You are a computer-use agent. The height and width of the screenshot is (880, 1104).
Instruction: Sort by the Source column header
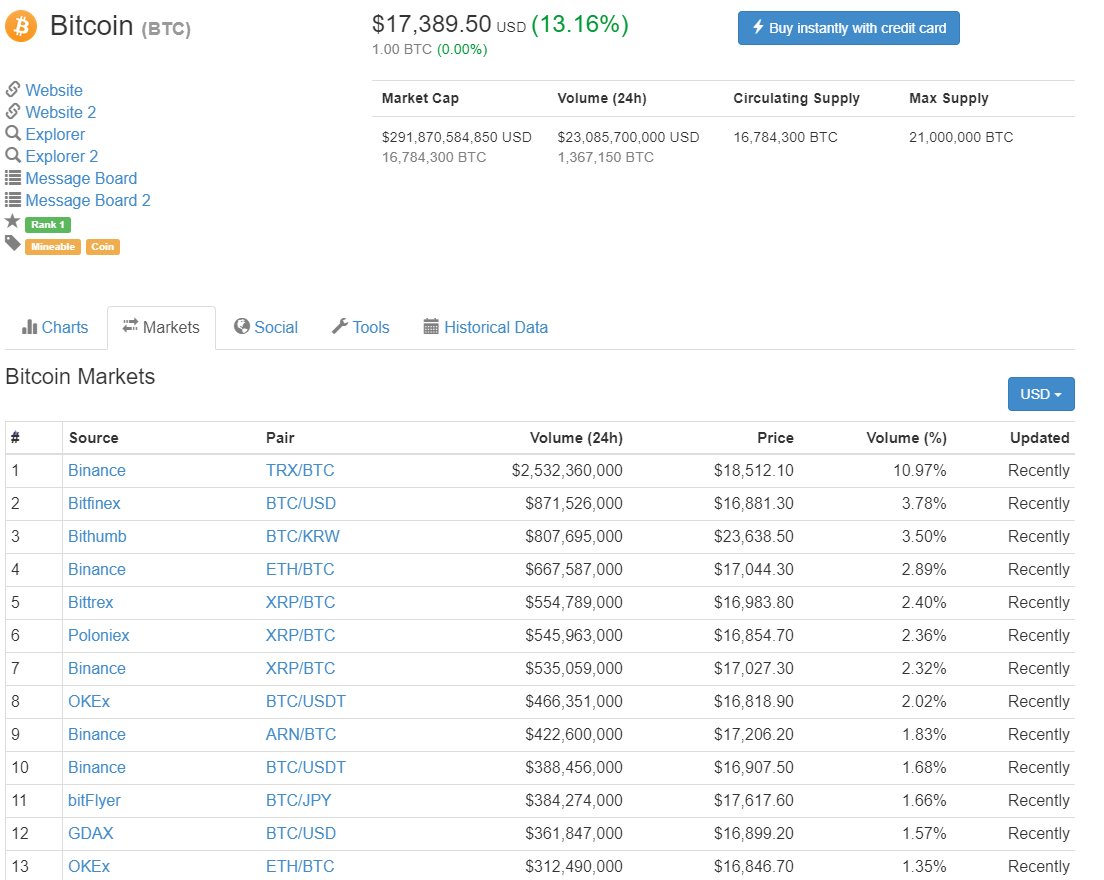pyautogui.click(x=94, y=438)
